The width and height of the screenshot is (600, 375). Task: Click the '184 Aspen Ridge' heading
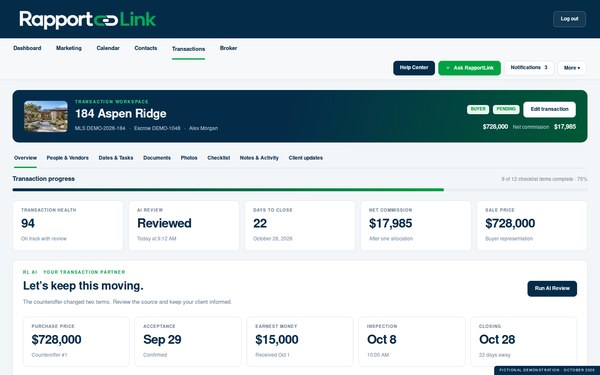point(121,114)
